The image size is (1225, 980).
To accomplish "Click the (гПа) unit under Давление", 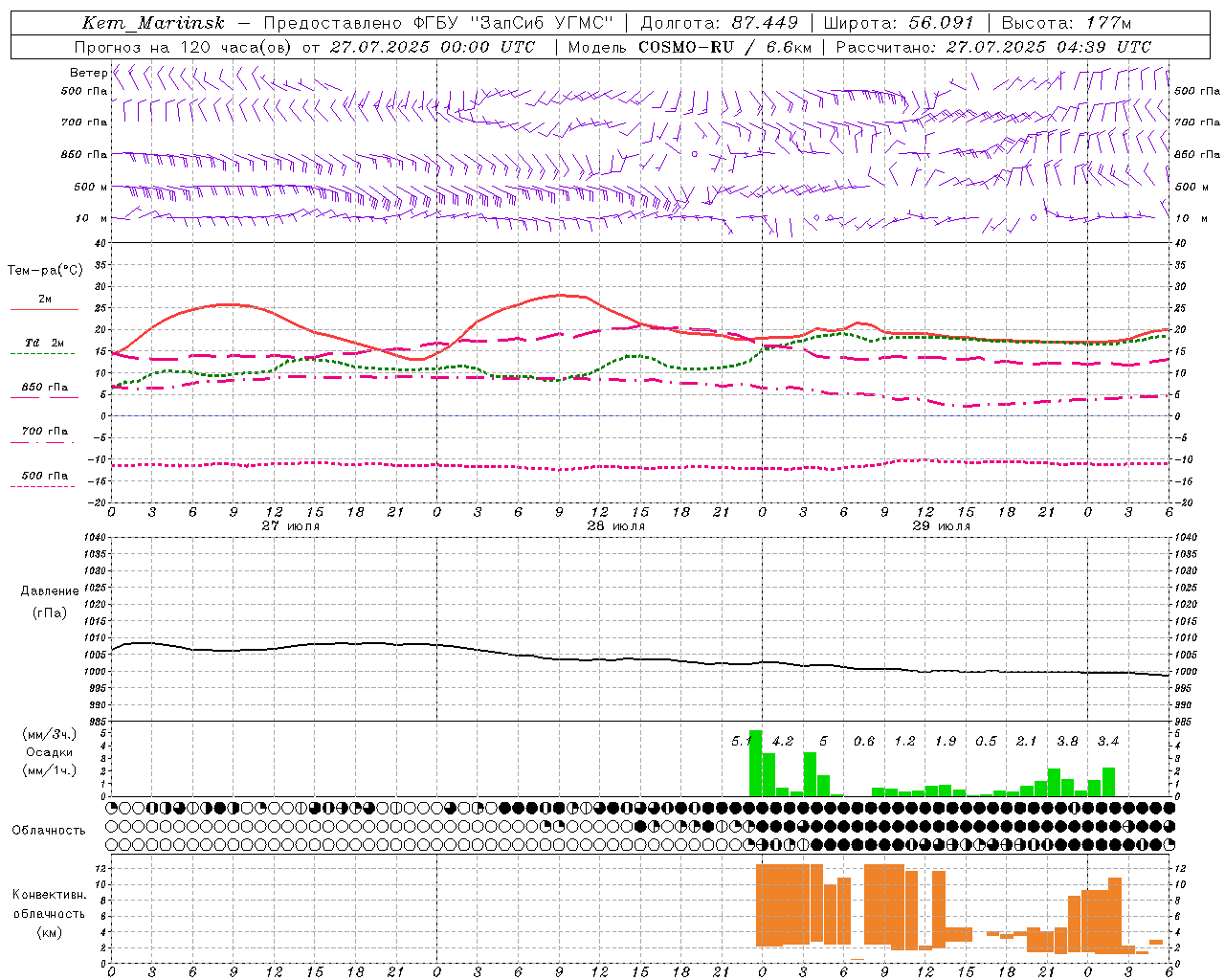I will click(x=50, y=612).
